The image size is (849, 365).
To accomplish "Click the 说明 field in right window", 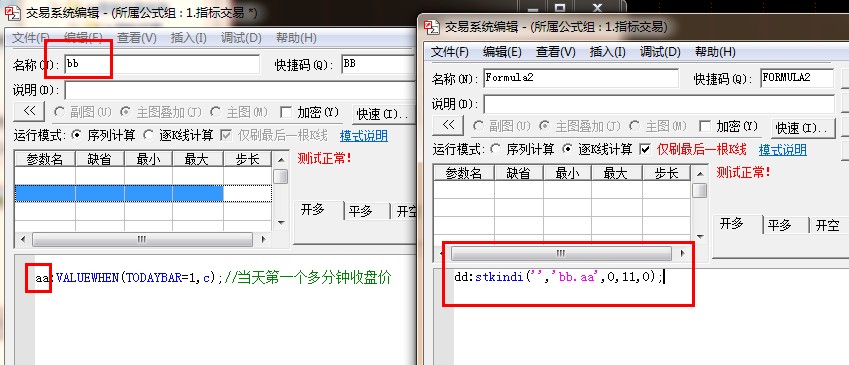I will click(658, 103).
